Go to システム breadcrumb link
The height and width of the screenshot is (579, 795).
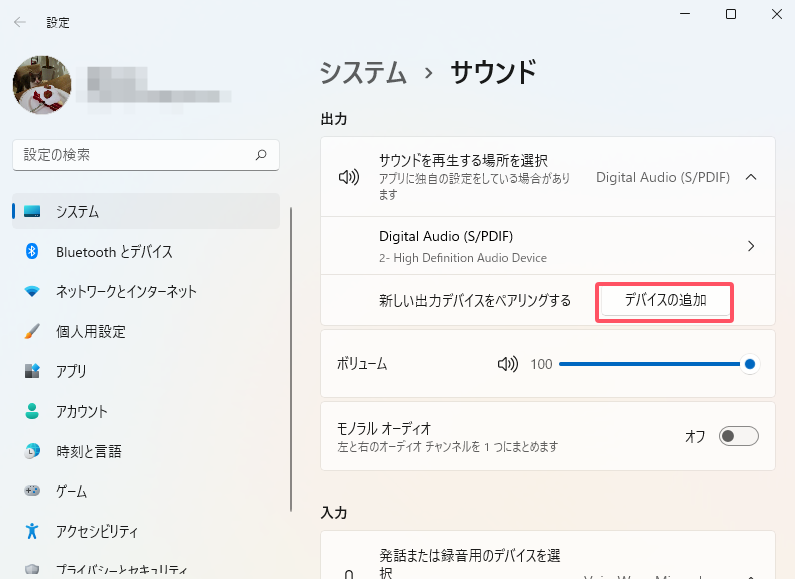point(363,72)
